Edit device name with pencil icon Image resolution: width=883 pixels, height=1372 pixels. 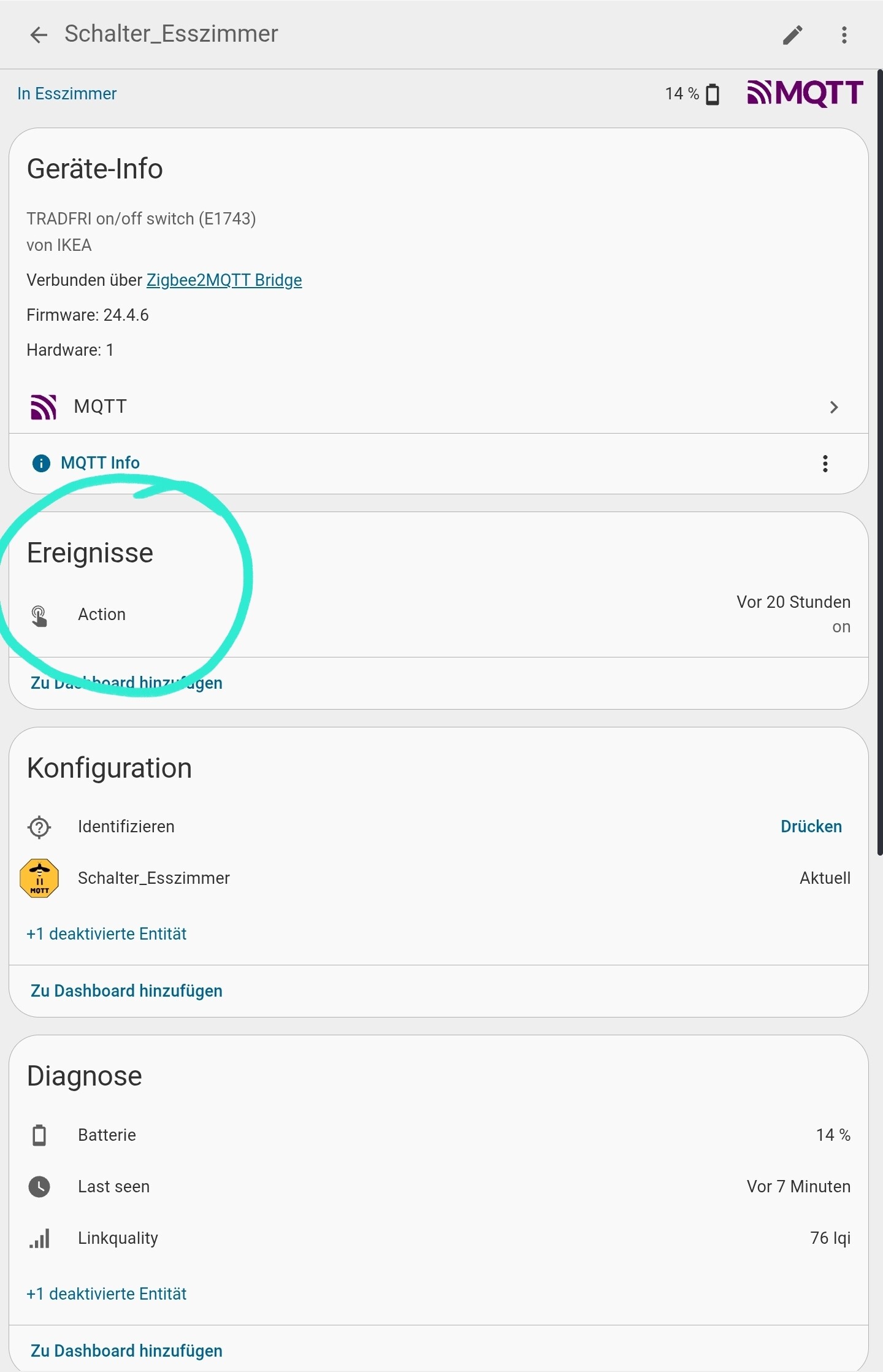[792, 35]
